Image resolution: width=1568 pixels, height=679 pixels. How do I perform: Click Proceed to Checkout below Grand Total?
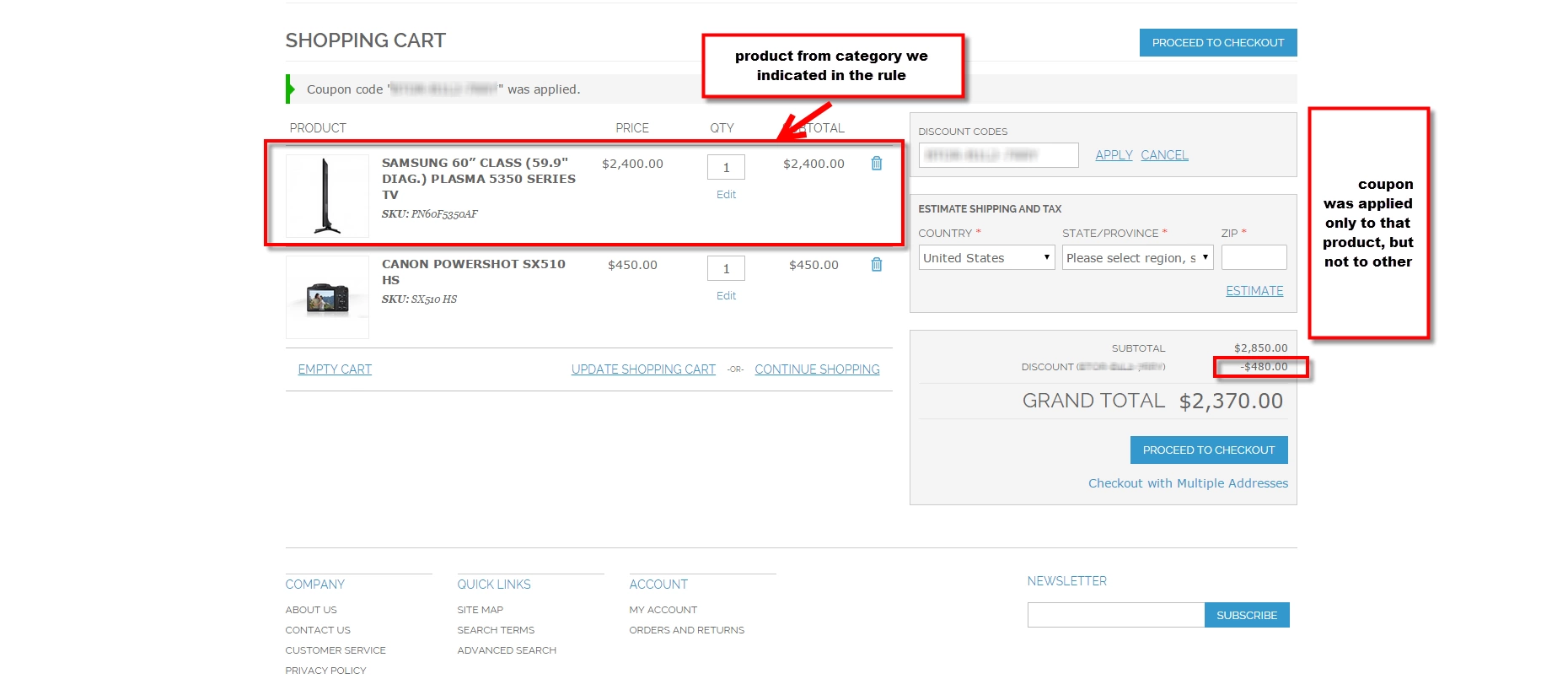1209,450
